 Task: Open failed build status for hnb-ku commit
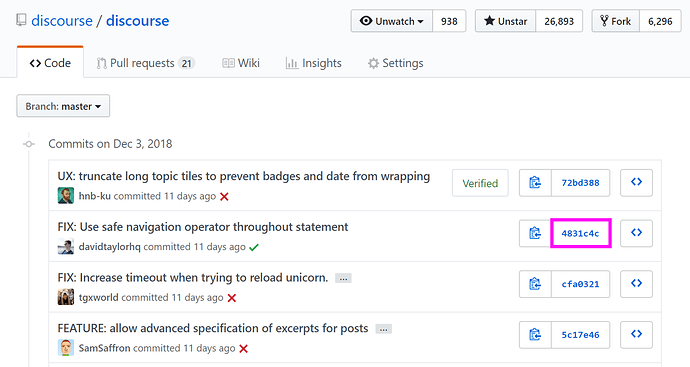point(224,197)
